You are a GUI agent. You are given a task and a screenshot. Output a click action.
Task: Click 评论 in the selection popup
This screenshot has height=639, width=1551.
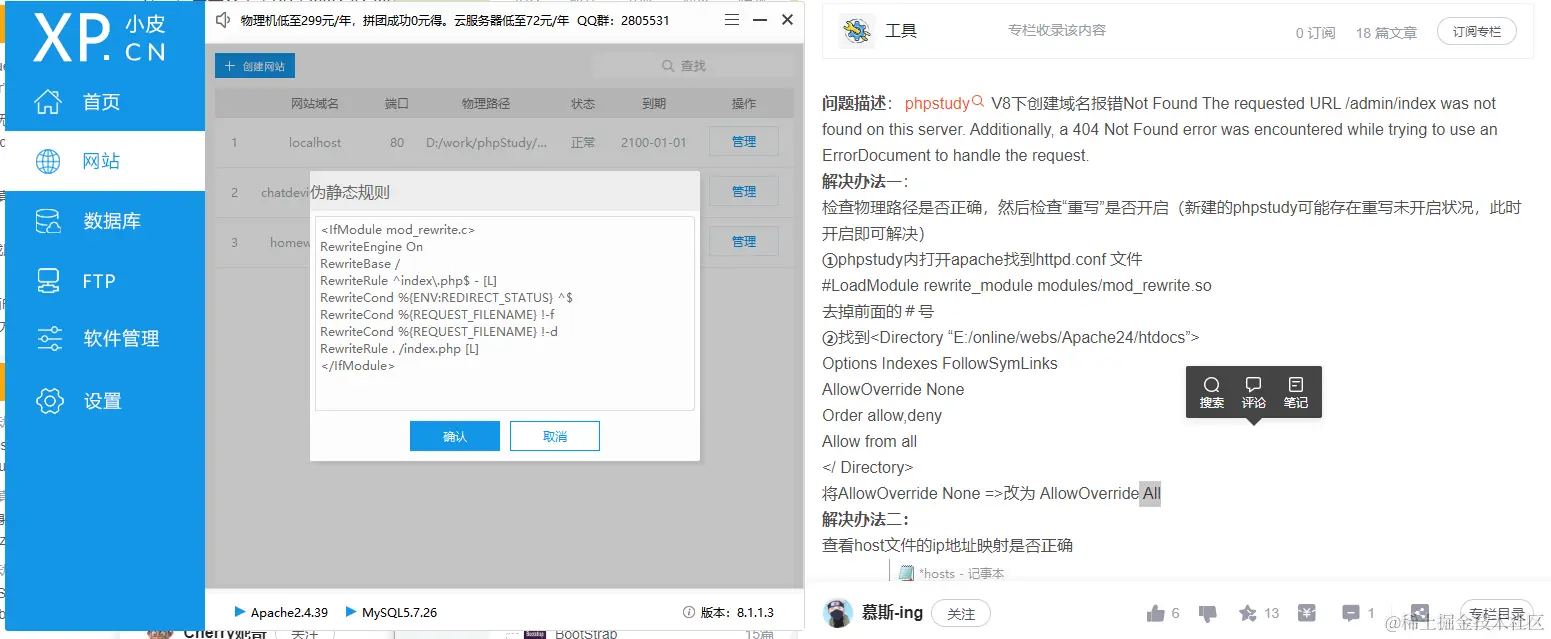(1254, 393)
